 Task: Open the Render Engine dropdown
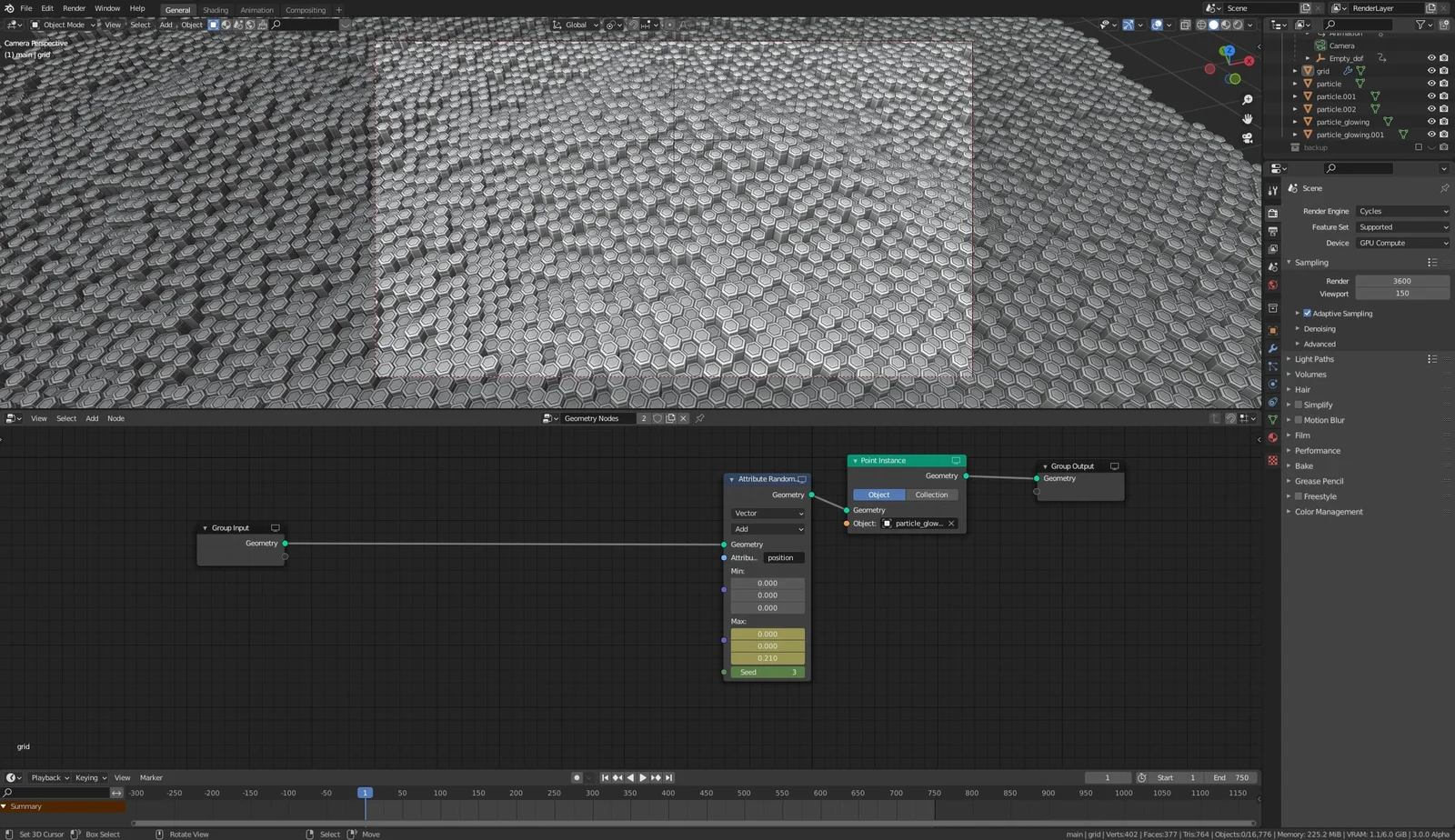pyautogui.click(x=1402, y=211)
